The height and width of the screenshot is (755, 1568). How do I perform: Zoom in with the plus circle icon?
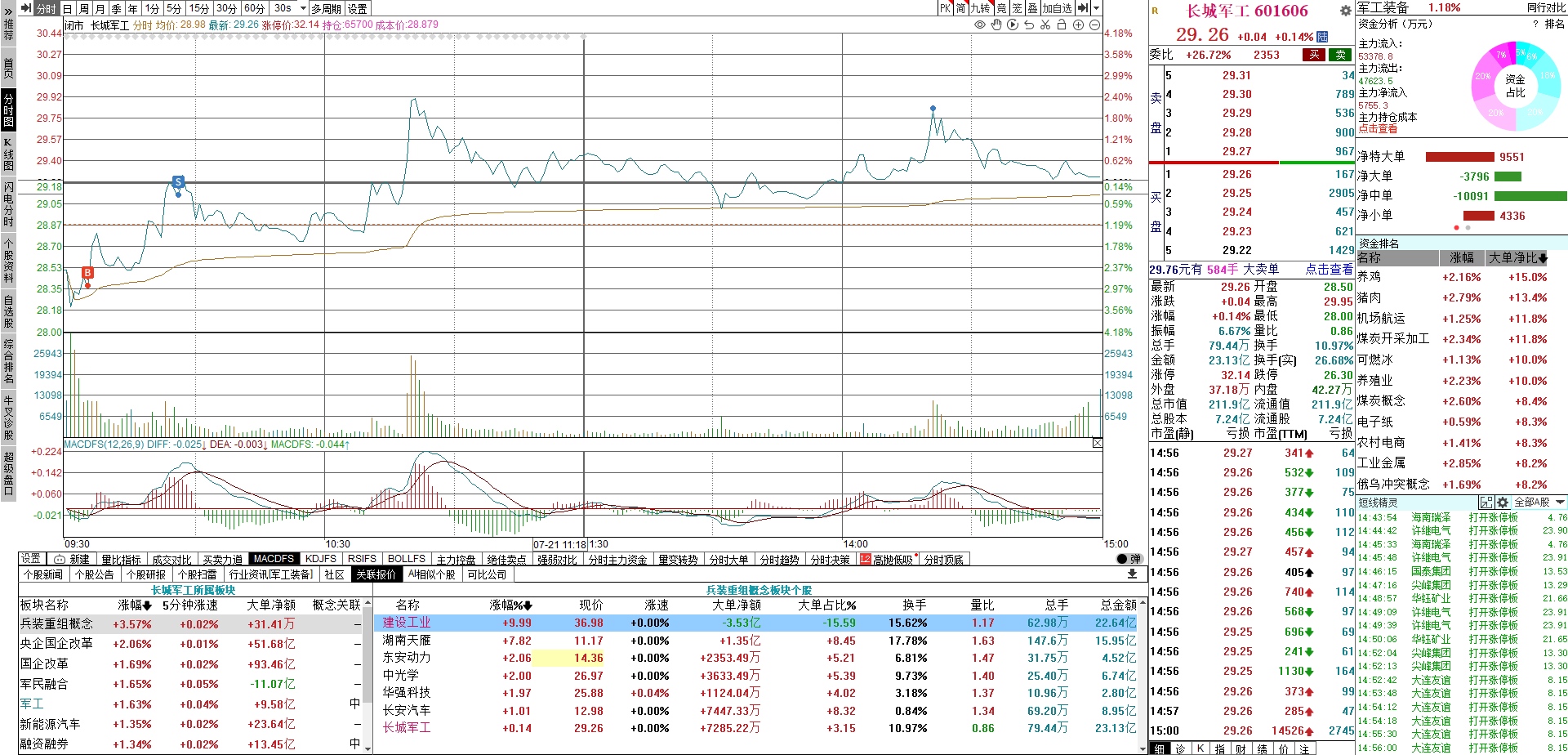point(1078,25)
